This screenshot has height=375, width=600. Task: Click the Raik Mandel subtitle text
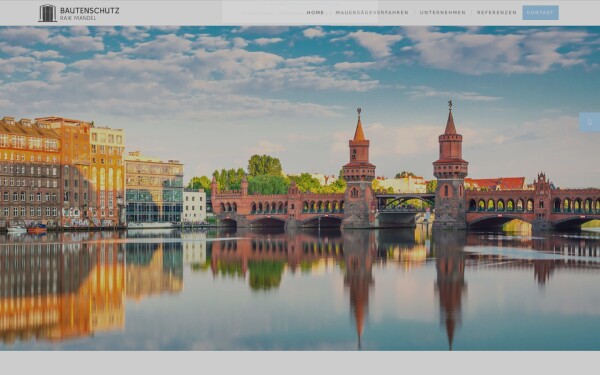click(78, 18)
